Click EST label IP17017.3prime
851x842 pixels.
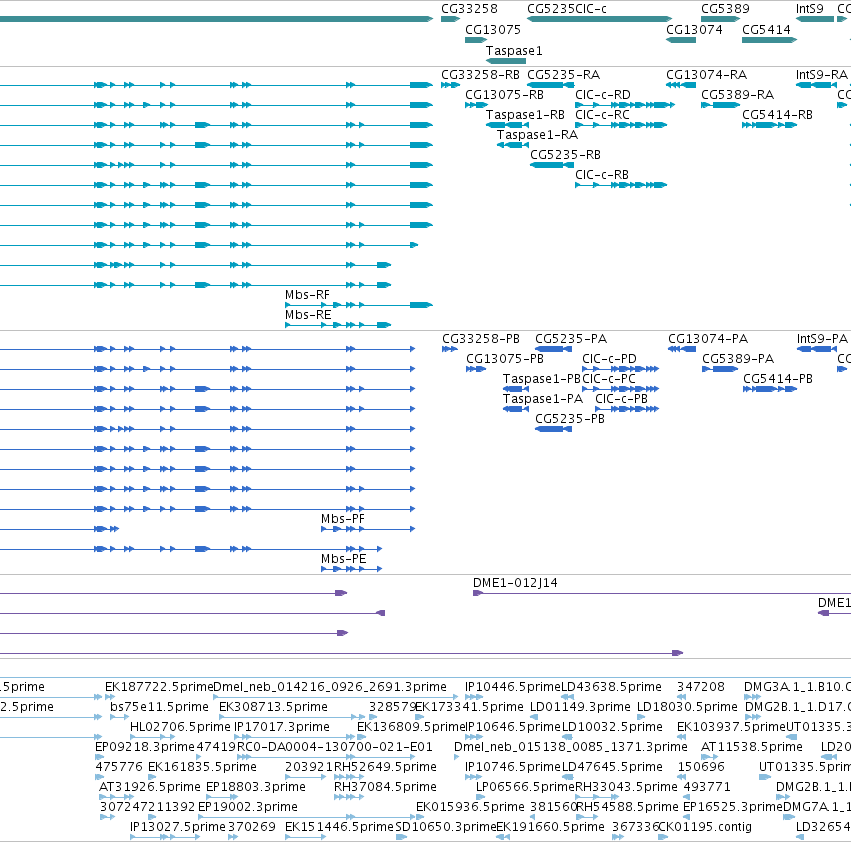282,727
